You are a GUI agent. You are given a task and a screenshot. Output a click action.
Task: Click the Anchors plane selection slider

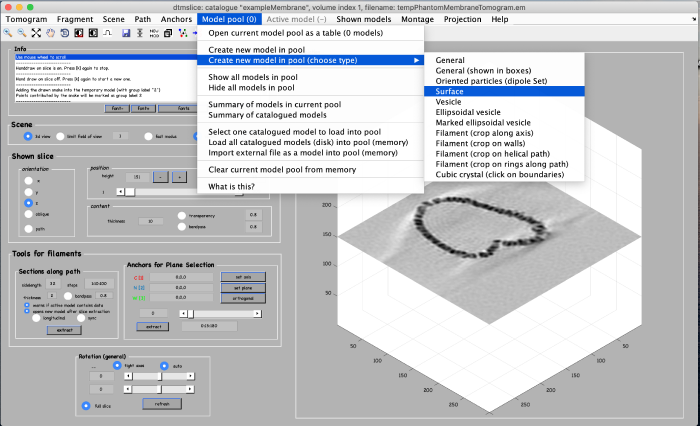point(221,314)
